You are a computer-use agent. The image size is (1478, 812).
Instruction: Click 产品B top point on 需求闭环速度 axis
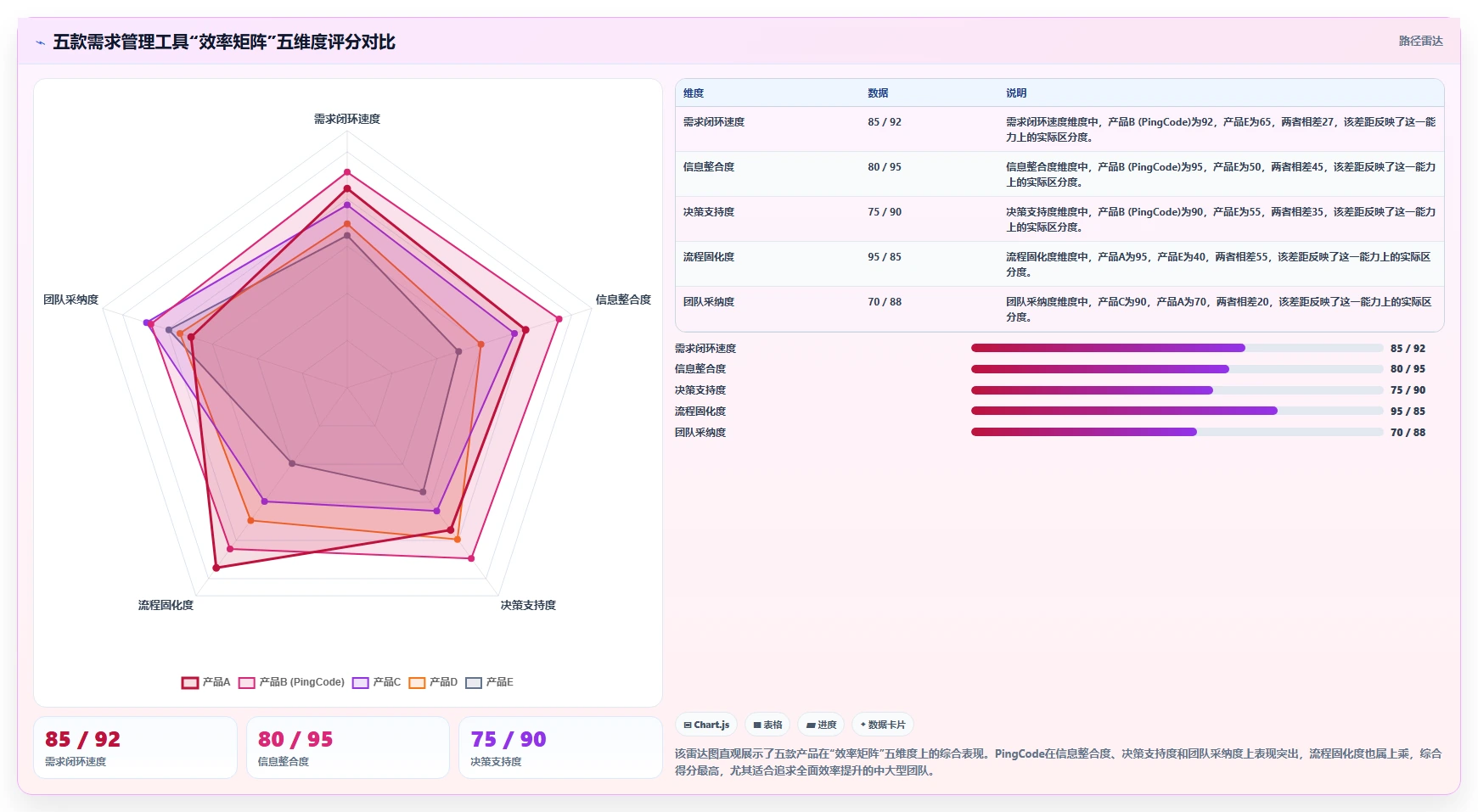(x=347, y=172)
